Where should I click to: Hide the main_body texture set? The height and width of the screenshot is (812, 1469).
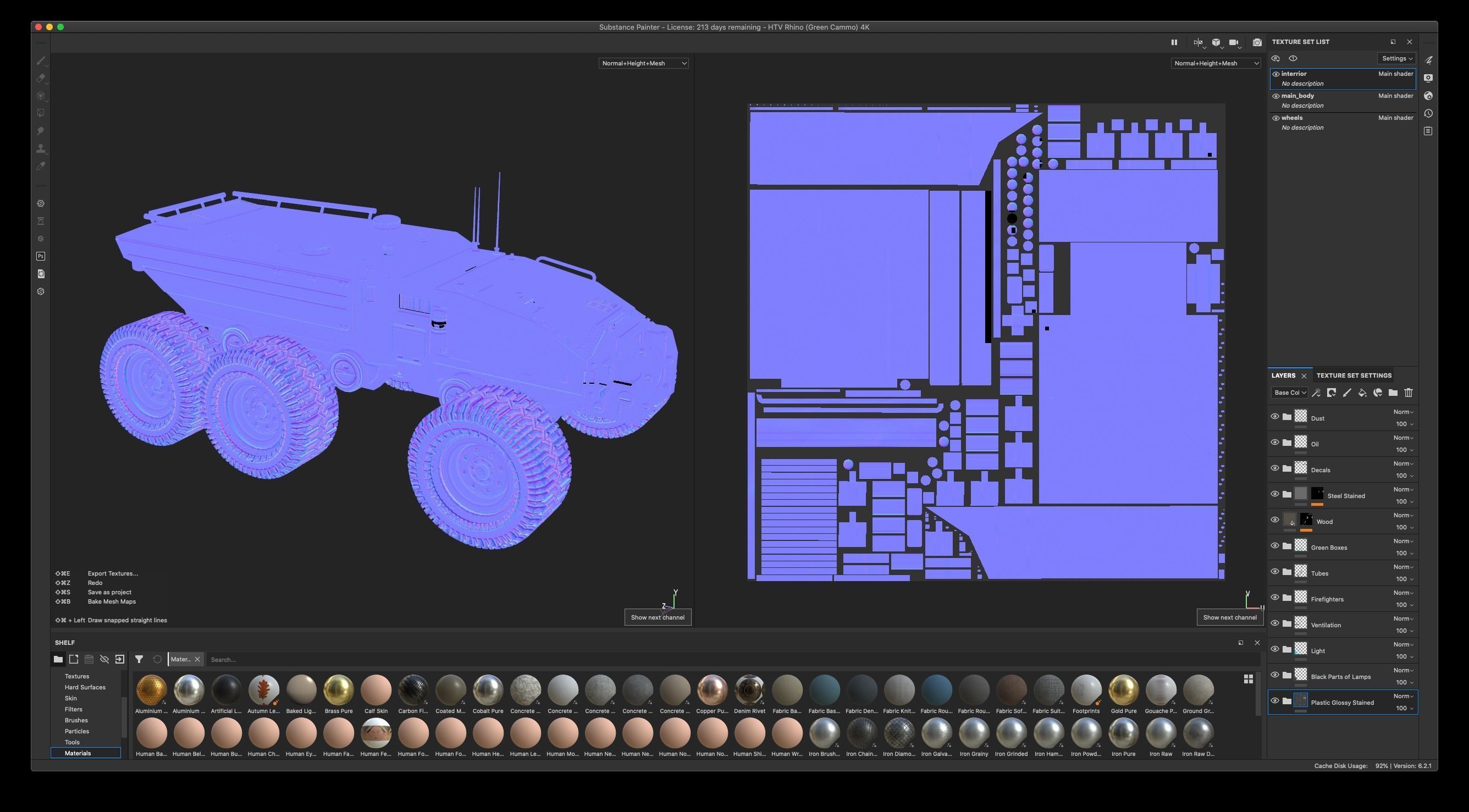tap(1275, 96)
